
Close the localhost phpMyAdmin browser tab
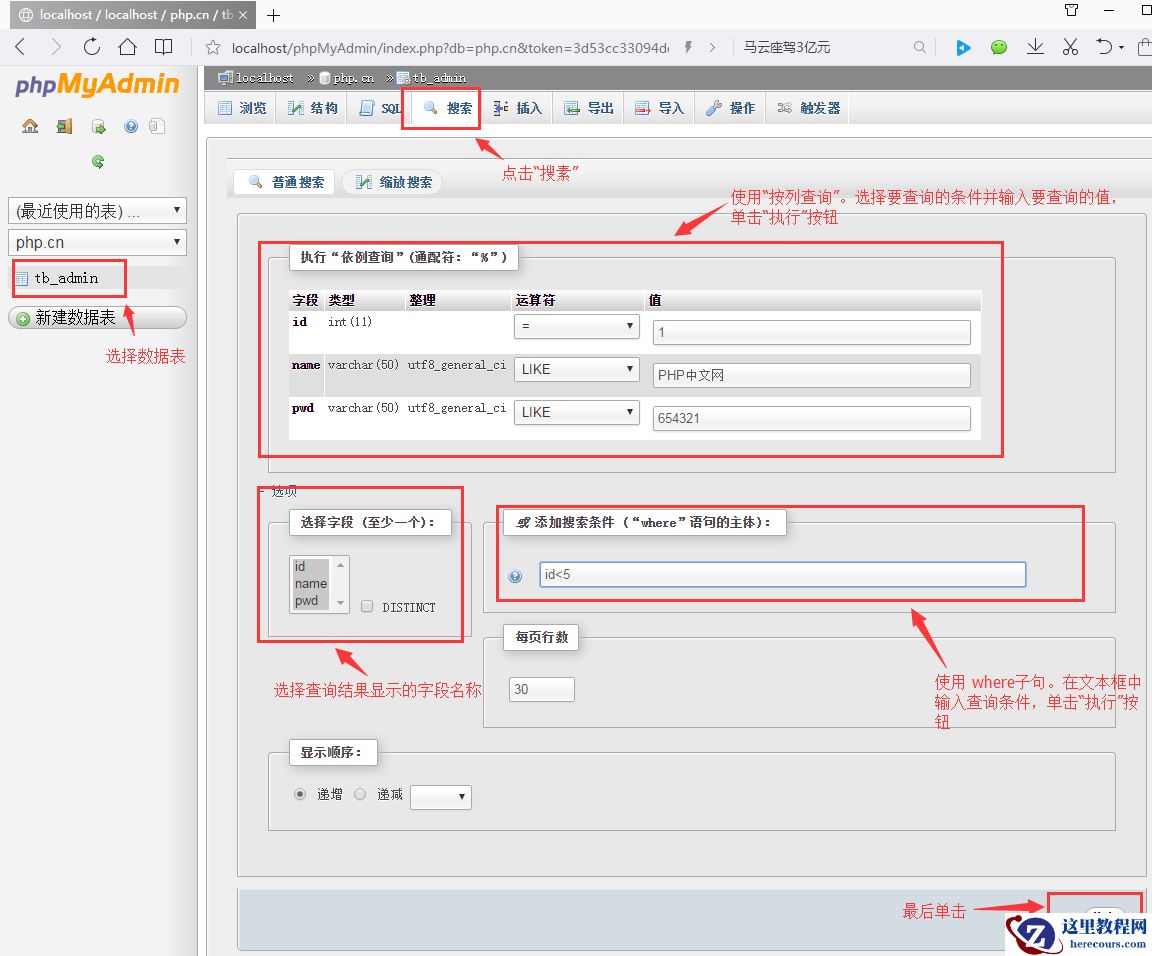point(242,15)
